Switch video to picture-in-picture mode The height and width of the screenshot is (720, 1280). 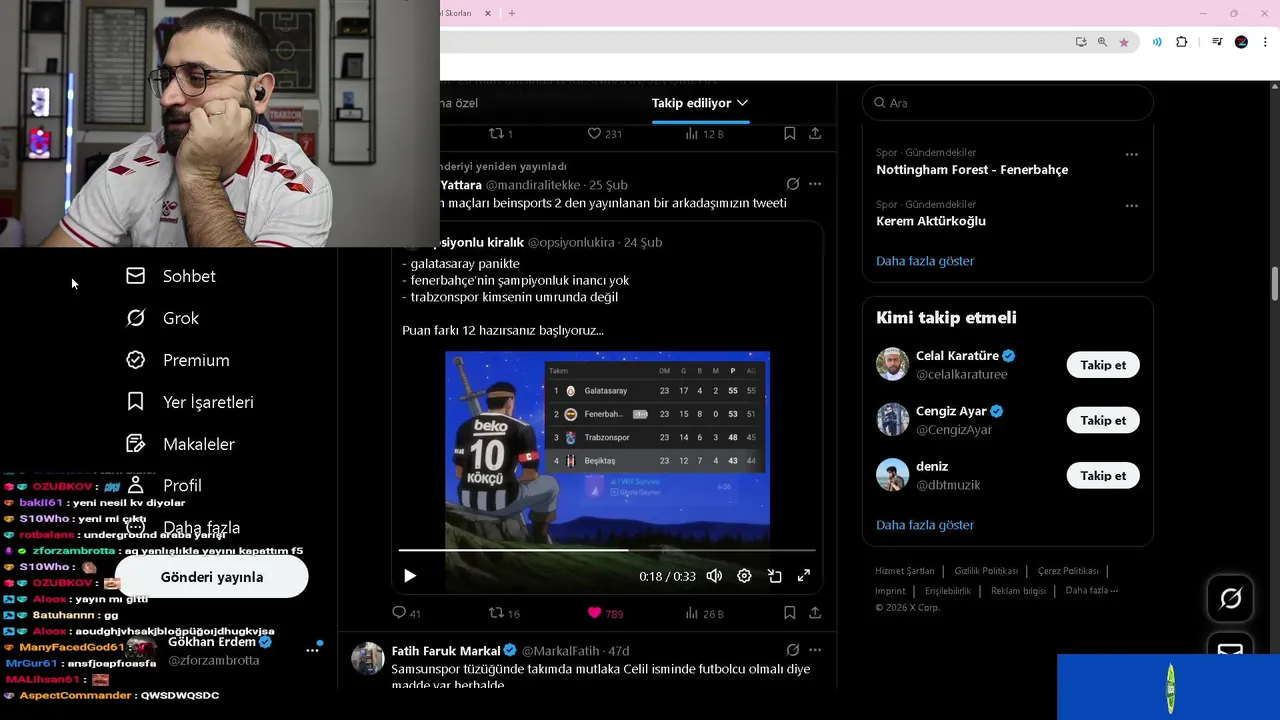tap(774, 576)
